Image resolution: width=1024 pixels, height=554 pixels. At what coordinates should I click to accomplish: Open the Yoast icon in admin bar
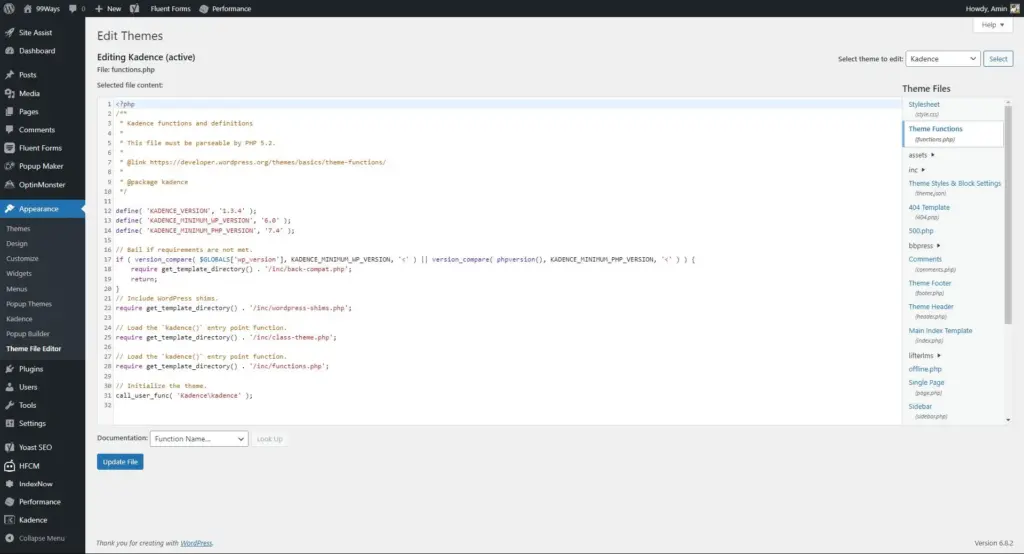(x=135, y=8)
